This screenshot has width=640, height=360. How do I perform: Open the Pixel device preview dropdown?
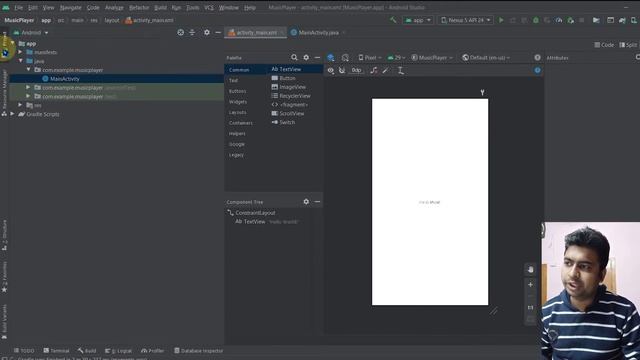[x=370, y=58]
